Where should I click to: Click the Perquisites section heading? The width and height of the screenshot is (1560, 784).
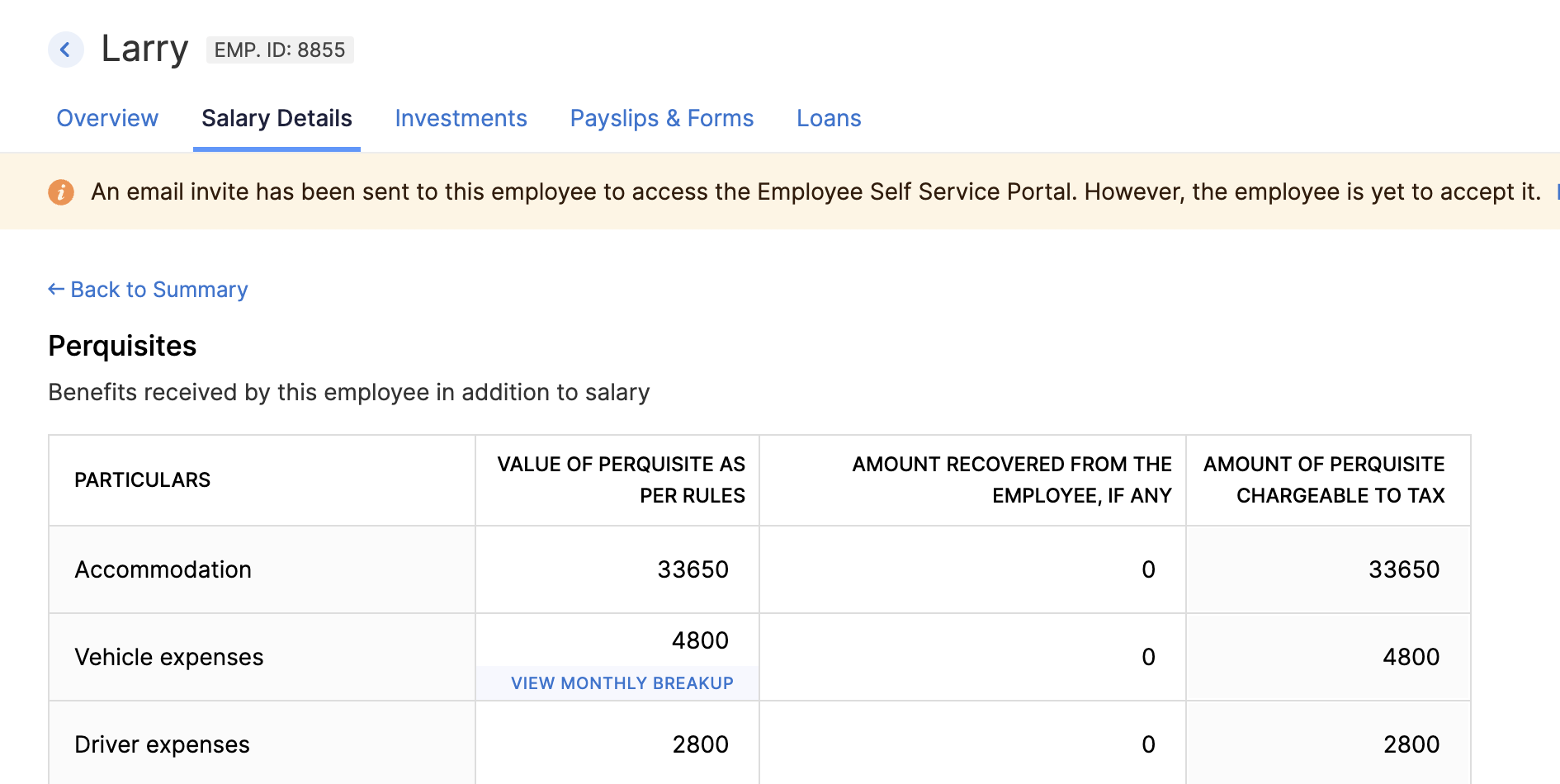point(122,346)
